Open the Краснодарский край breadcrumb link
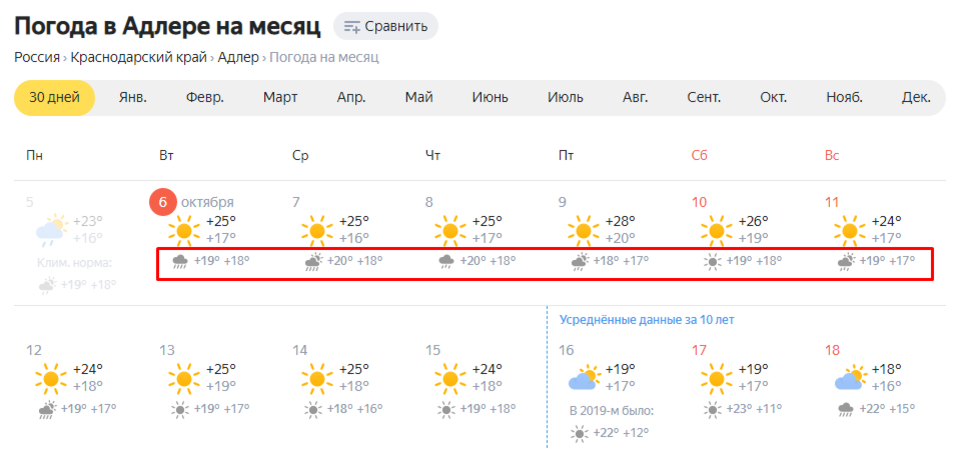Image resolution: width=962 pixels, height=449 pixels. (139, 58)
